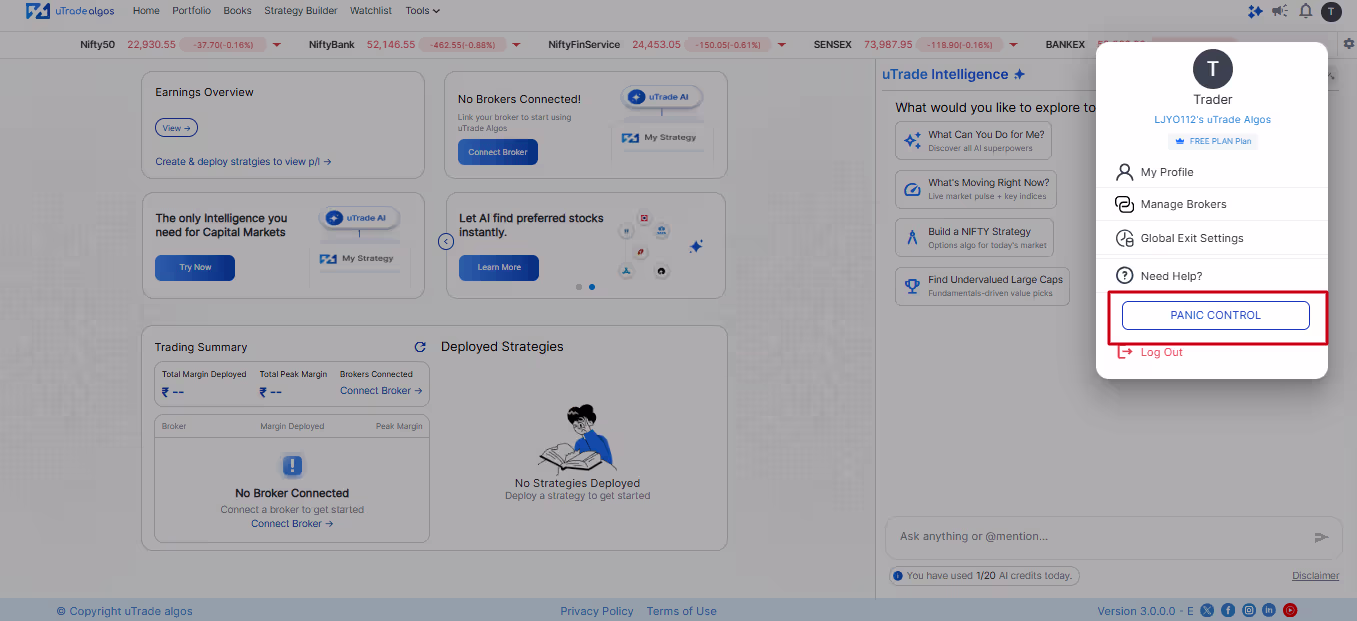Select first carousel pagination dot

(x=579, y=287)
